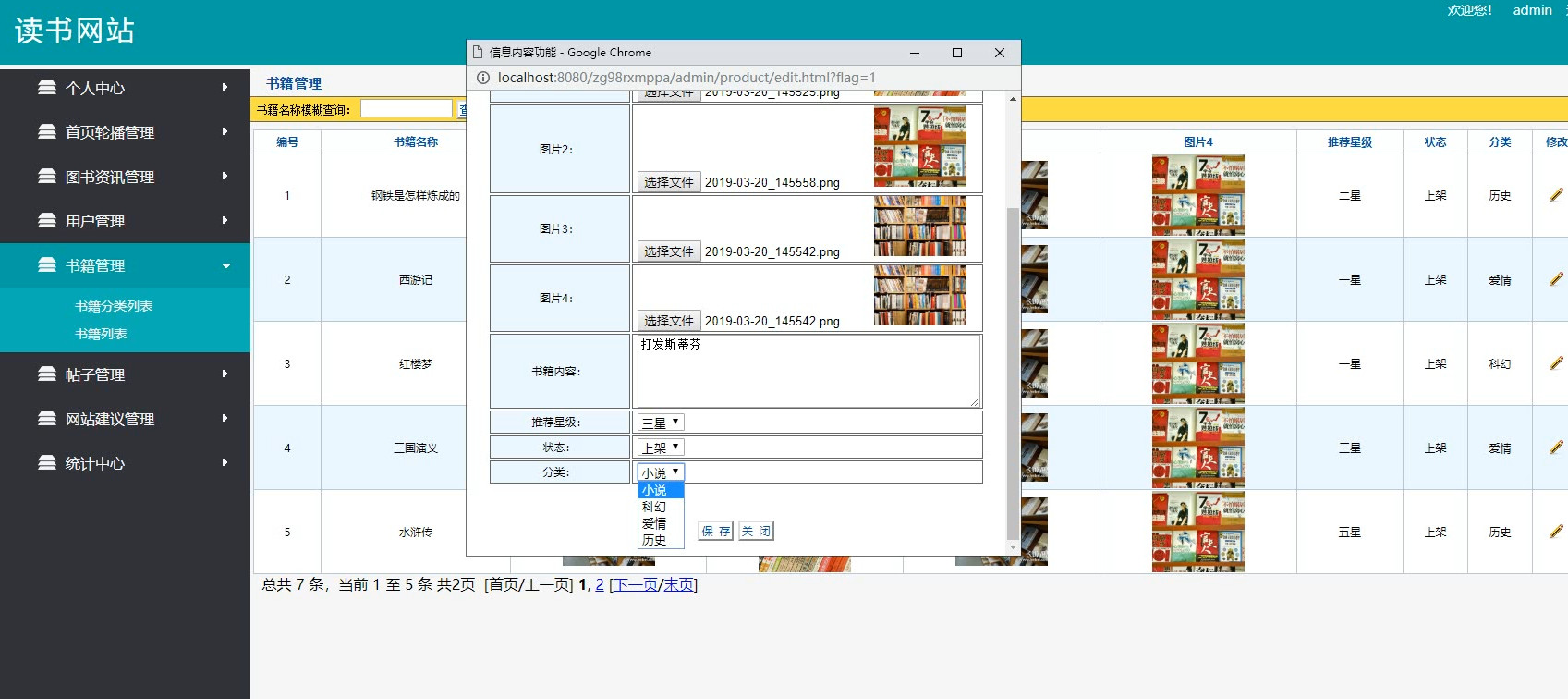Screen dimensions: 1568x699
Task: Click the edit pencil for 三国演义 row
Action: point(1556,448)
